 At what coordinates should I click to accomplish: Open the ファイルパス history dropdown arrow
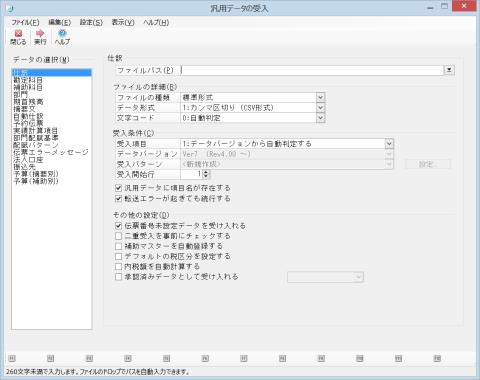coord(449,70)
